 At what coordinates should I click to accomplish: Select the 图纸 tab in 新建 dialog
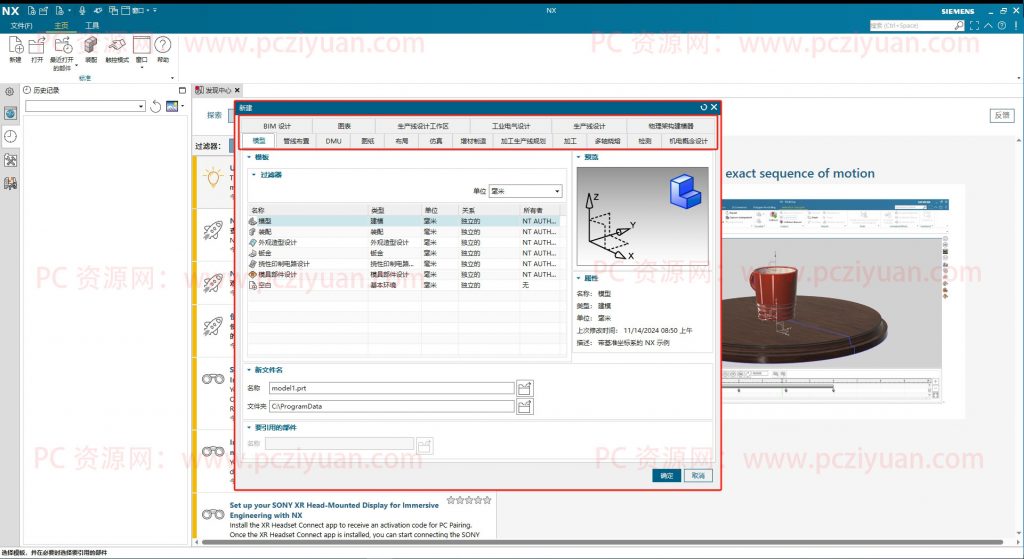[x=368, y=141]
